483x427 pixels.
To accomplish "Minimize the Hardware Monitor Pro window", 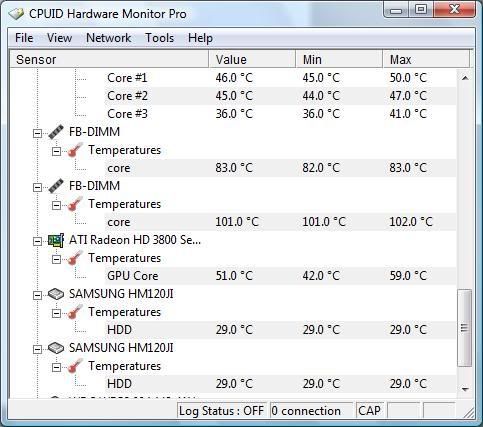I will point(397,10).
